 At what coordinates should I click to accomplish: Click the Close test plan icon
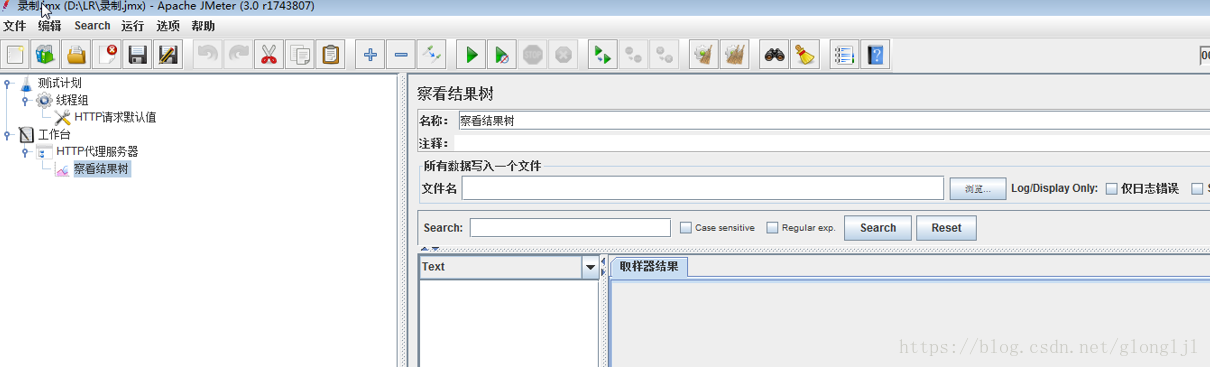click(107, 54)
